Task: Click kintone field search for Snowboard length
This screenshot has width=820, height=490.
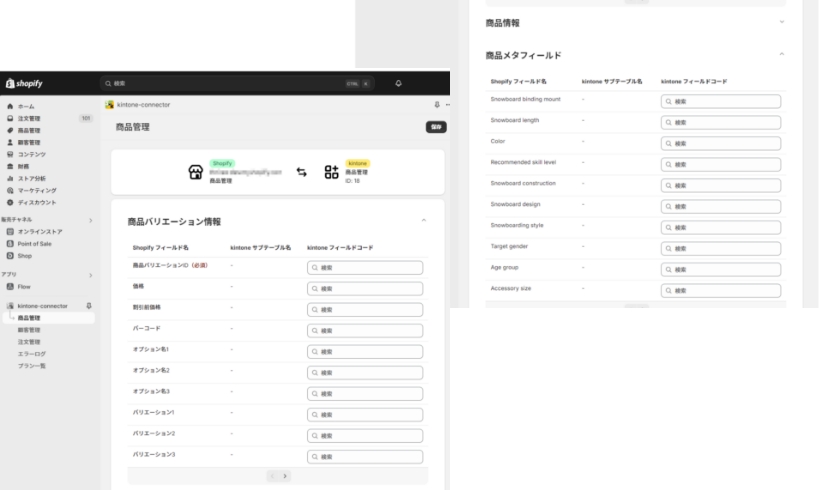Action: pyautogui.click(x=720, y=122)
